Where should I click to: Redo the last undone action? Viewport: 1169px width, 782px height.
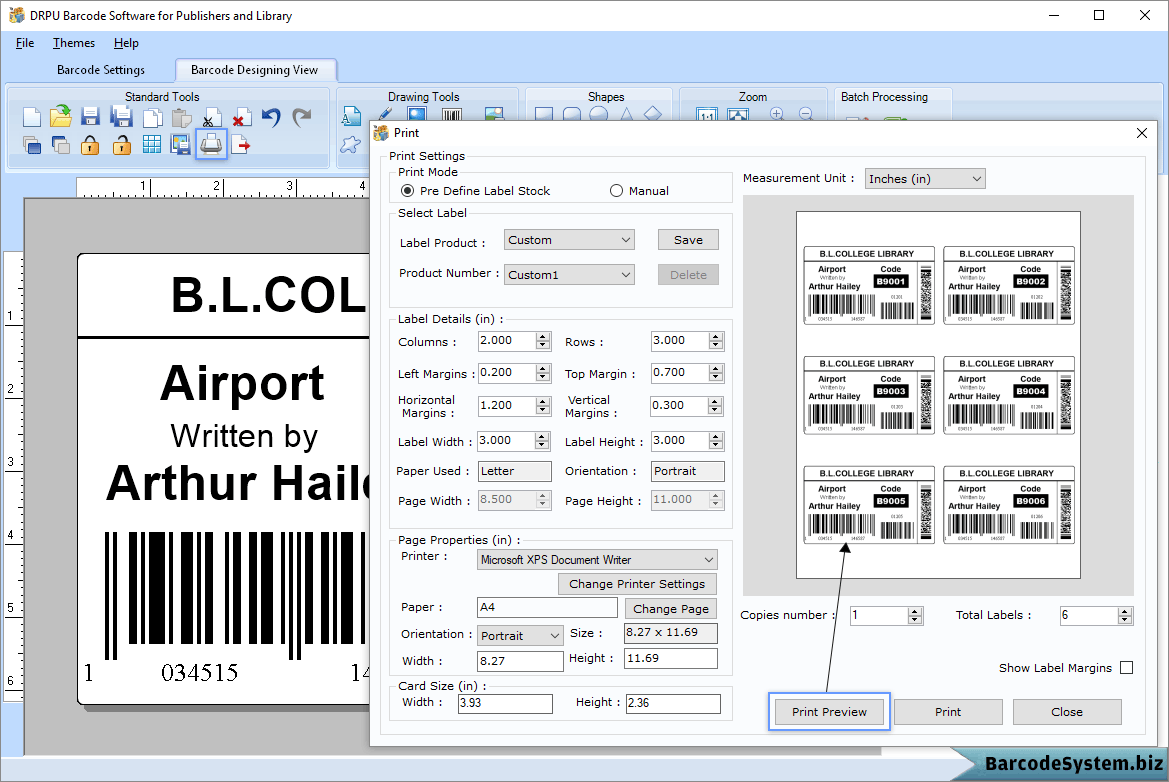pyautogui.click(x=301, y=118)
